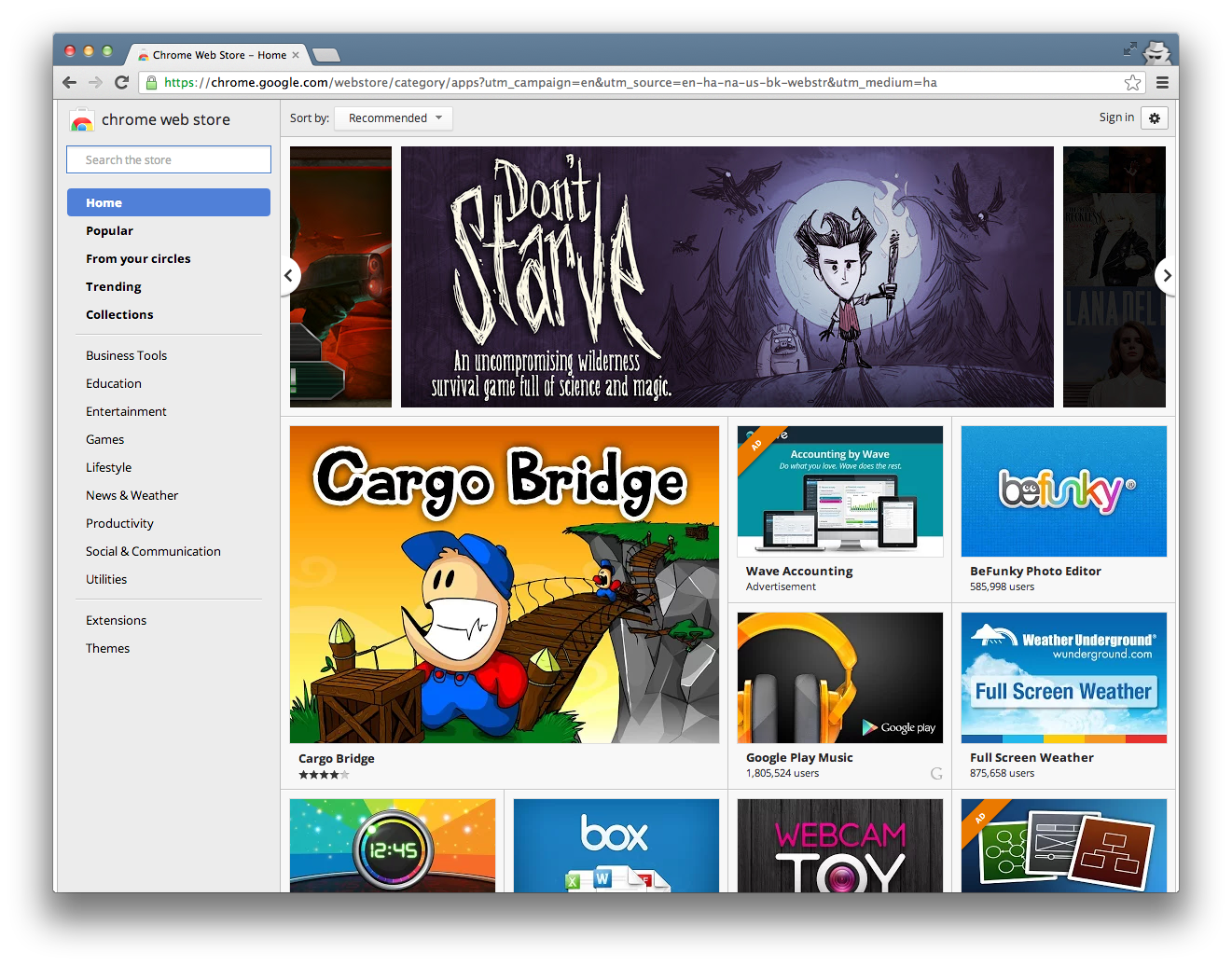Click the green padlock security icon
Screen dimensions: 1232x966
pyautogui.click(x=151, y=82)
